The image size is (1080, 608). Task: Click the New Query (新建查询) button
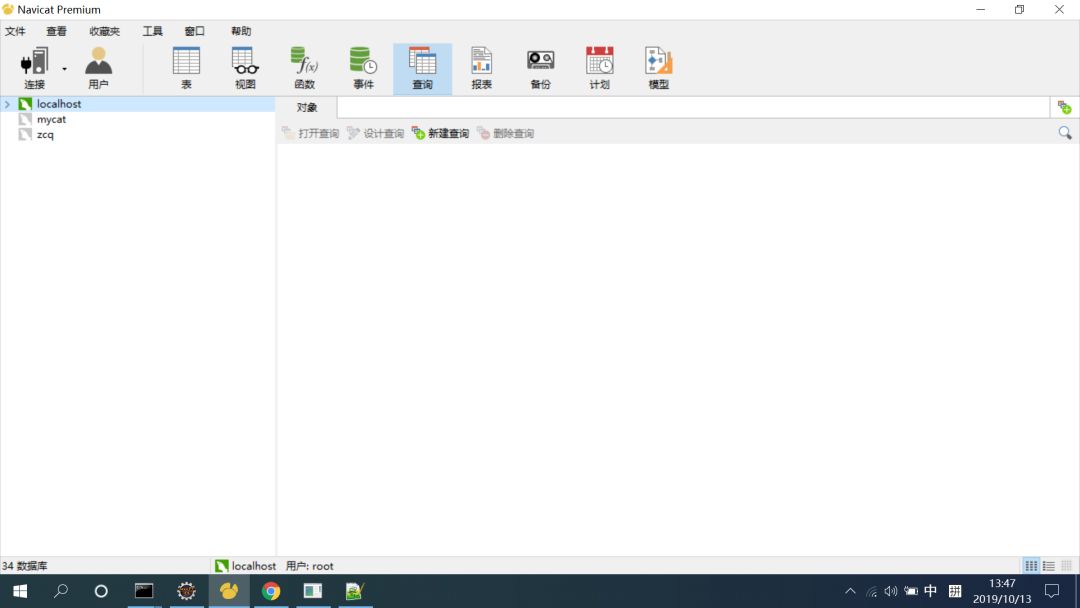(440, 133)
